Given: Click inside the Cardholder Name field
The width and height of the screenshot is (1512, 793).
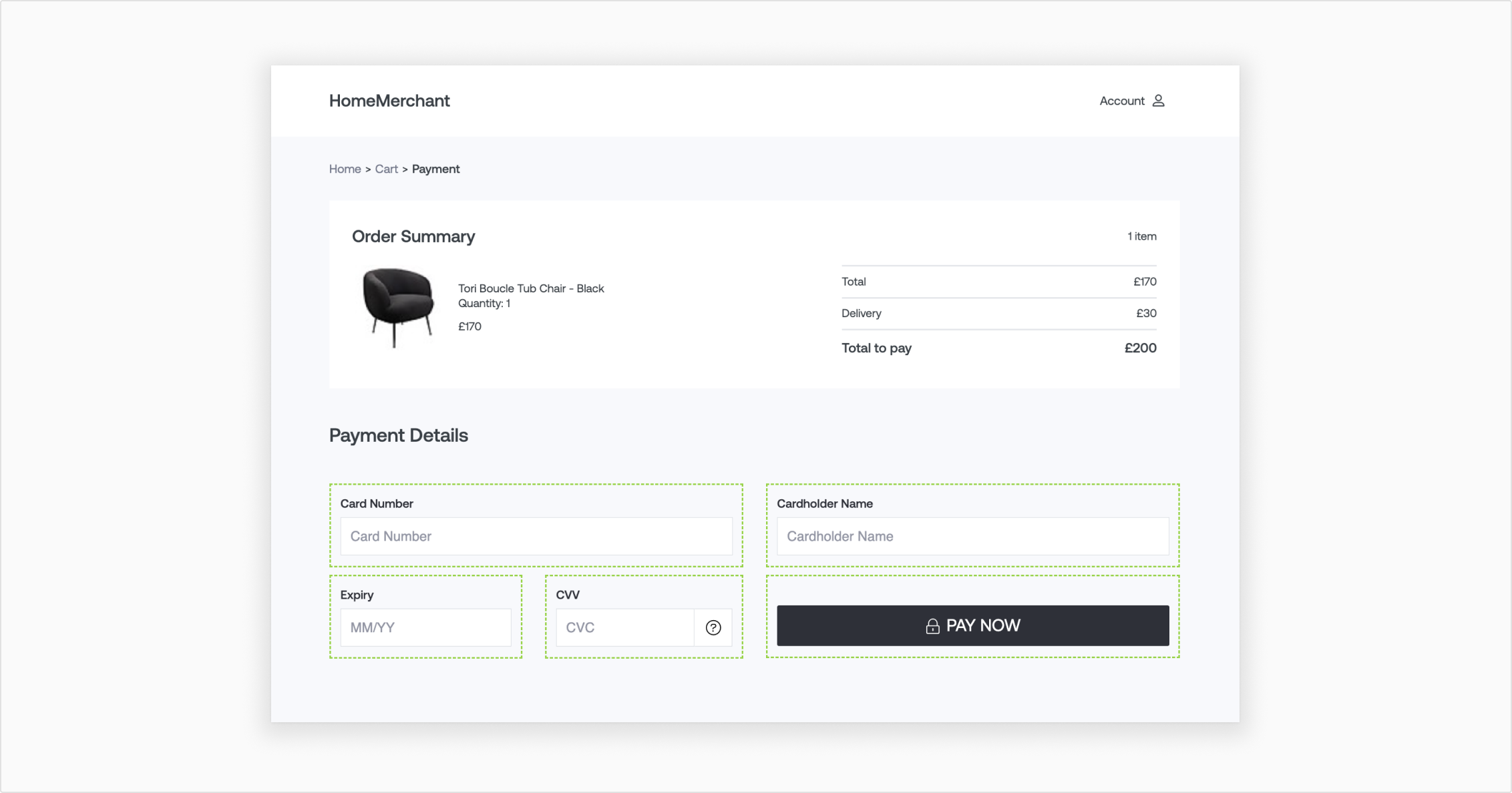Looking at the screenshot, I should click(x=972, y=536).
